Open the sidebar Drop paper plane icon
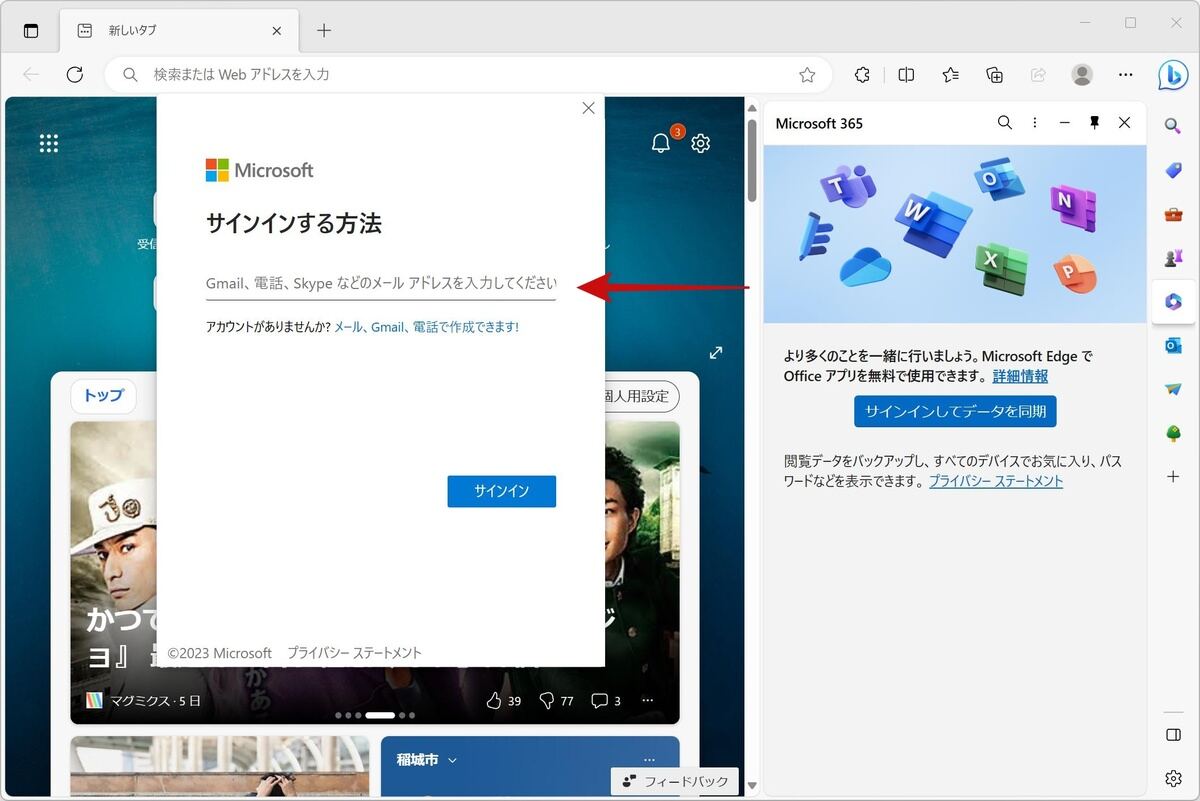 pos(1173,390)
